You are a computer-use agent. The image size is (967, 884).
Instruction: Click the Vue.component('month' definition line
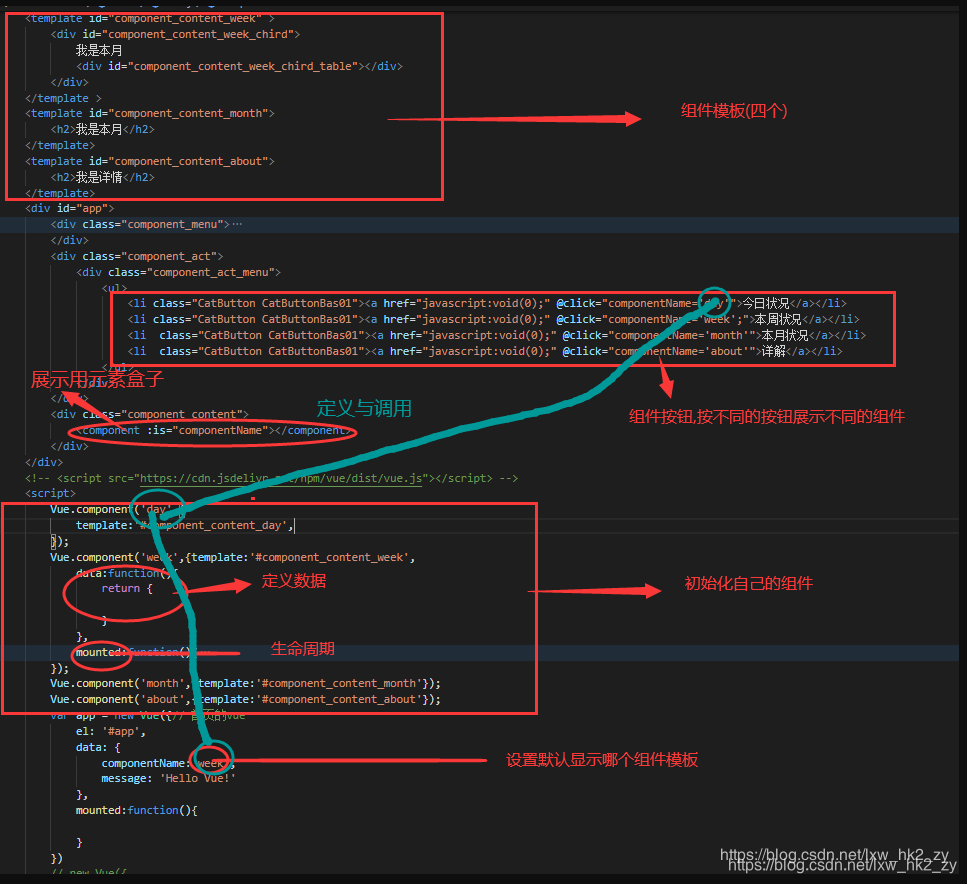(245, 684)
